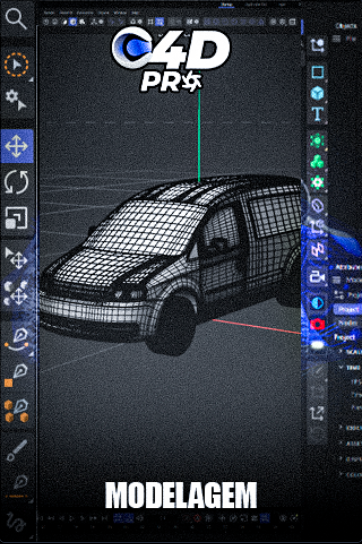This screenshot has width=362, height=544.
Task: Switch to the underlined layout tab at top
Action: coord(227,5)
